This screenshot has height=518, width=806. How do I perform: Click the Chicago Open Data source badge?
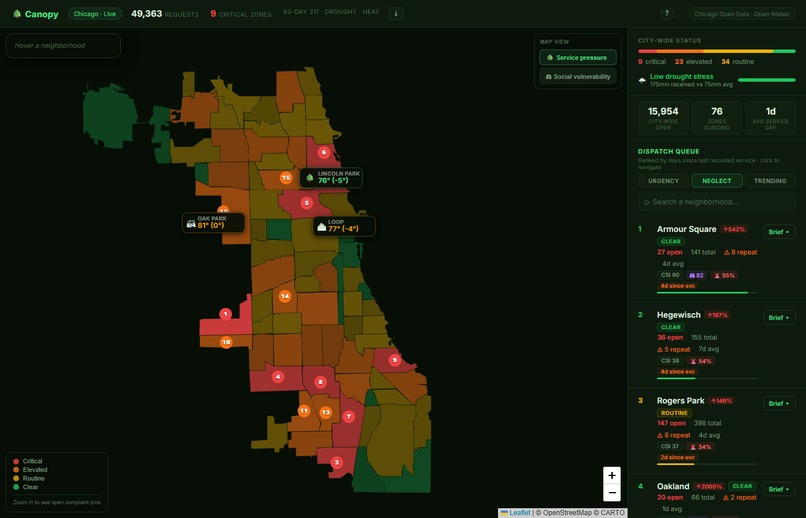coord(741,14)
